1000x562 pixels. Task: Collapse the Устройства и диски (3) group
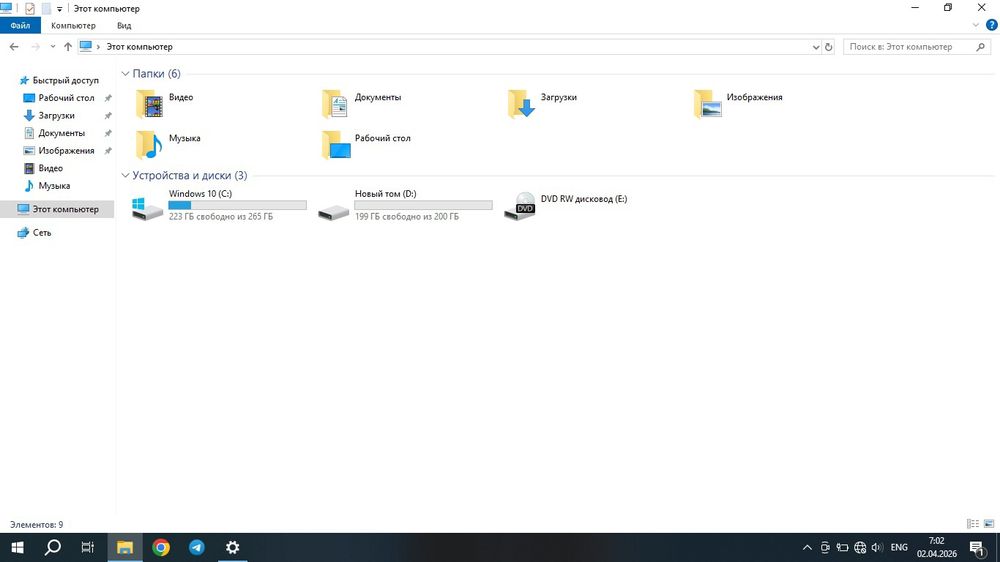click(x=125, y=175)
